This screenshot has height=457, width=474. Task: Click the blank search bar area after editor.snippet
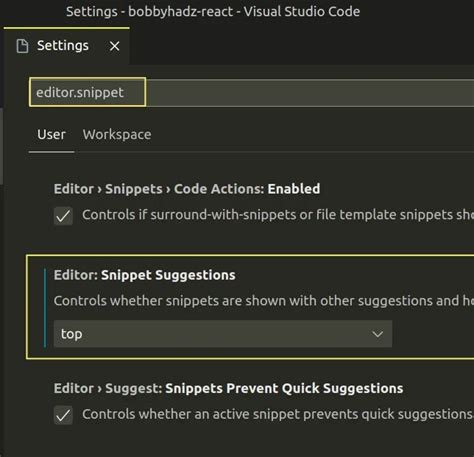pos(310,93)
